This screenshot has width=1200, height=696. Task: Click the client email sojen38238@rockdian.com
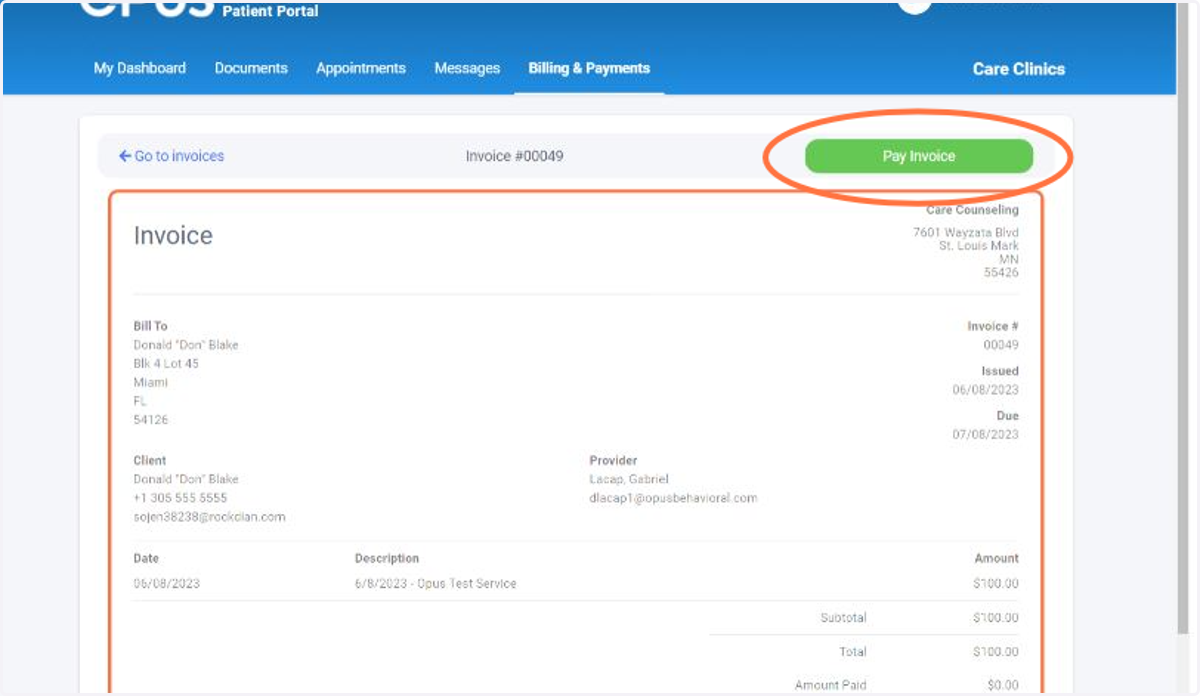[x=210, y=517]
